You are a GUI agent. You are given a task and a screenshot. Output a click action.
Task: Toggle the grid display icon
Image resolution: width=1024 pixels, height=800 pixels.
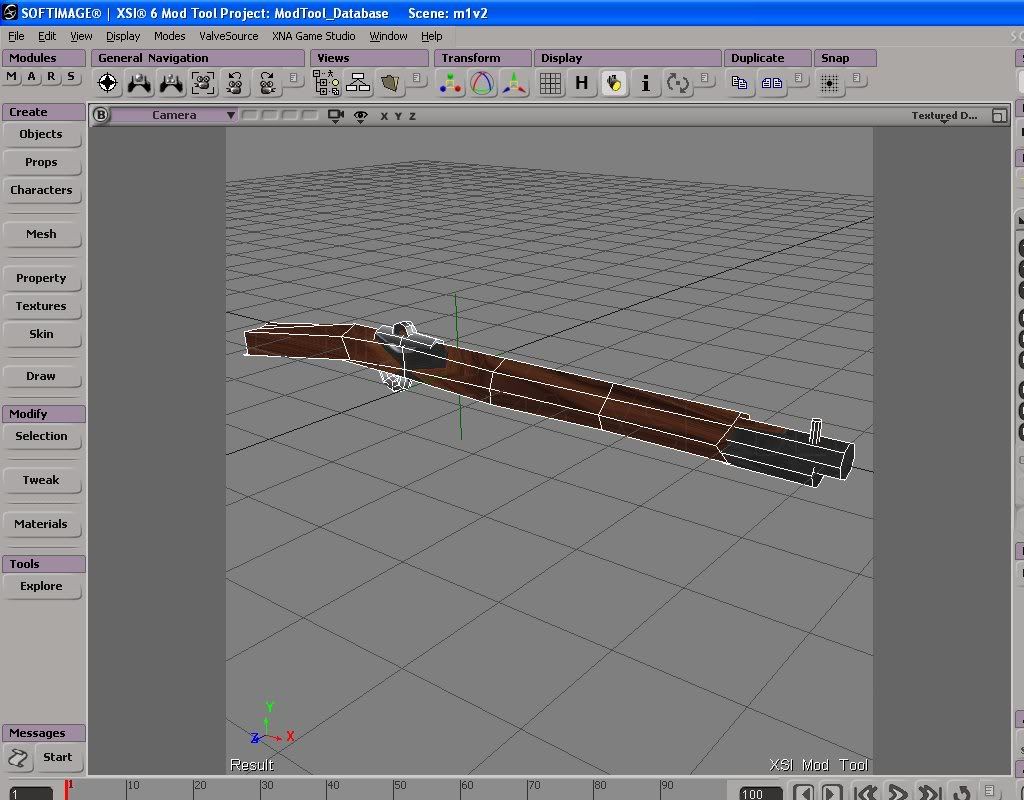[x=550, y=83]
